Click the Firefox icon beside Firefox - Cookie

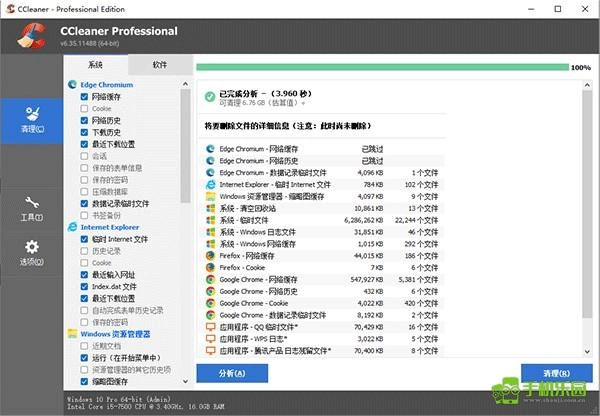[209, 267]
